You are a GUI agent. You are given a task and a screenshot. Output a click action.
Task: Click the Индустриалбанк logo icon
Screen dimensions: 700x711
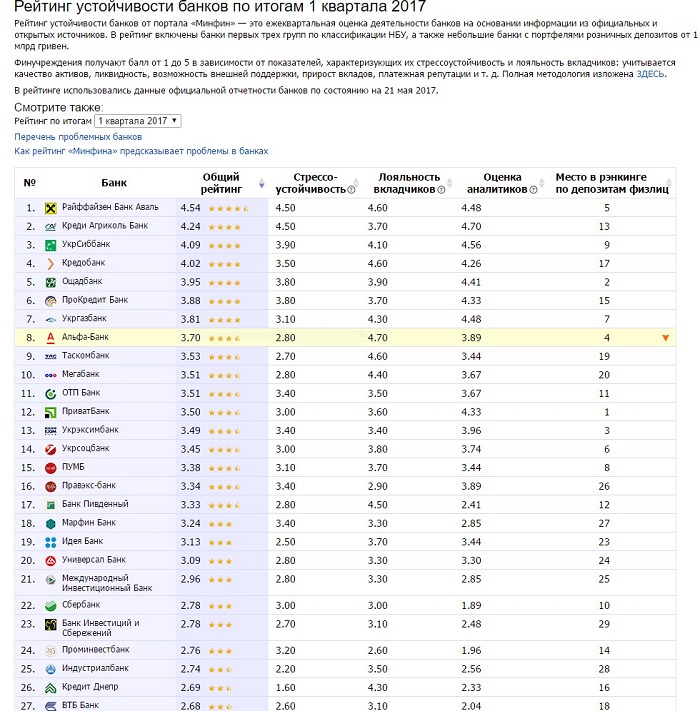[x=50, y=669]
